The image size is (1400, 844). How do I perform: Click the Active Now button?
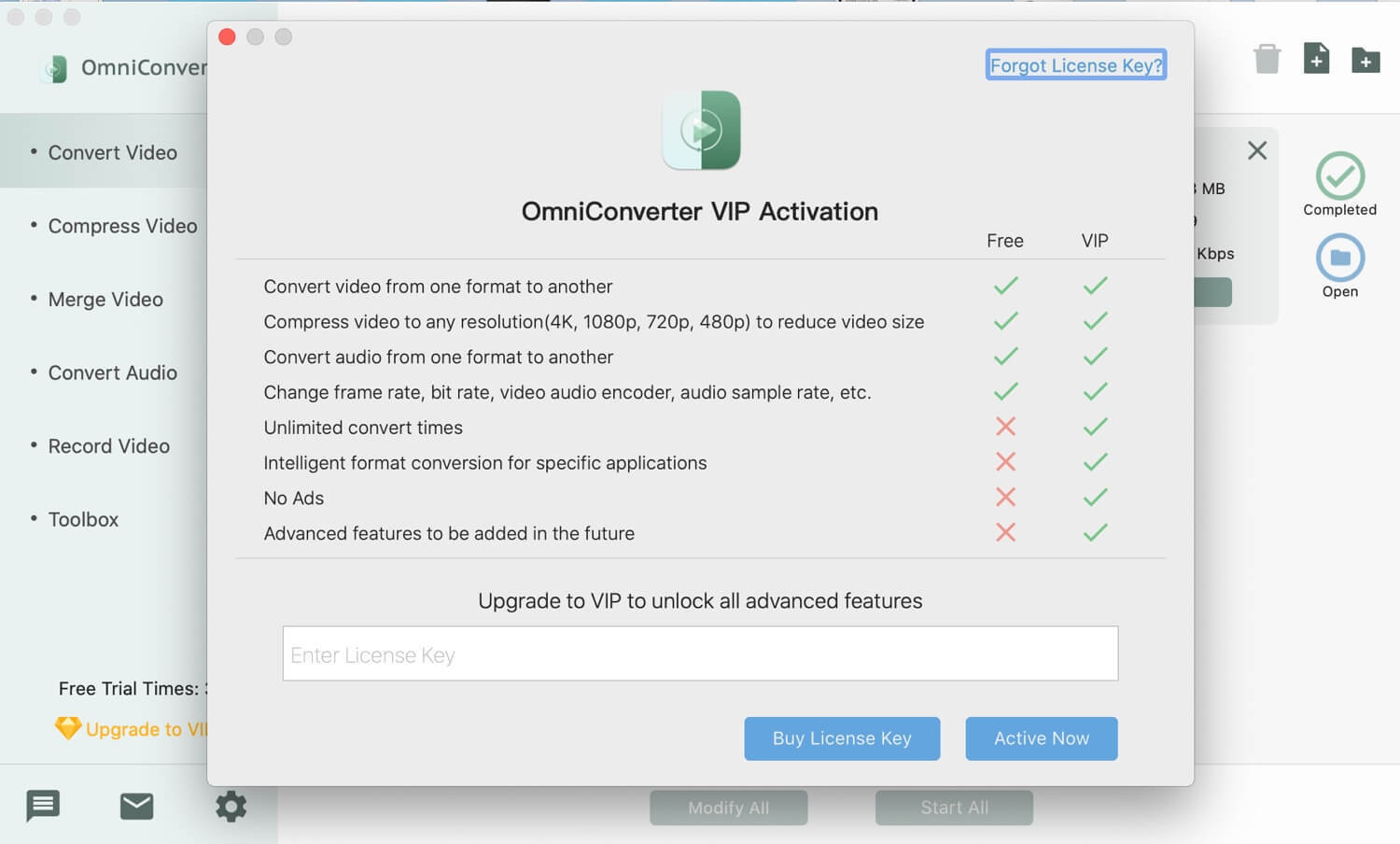1042,738
